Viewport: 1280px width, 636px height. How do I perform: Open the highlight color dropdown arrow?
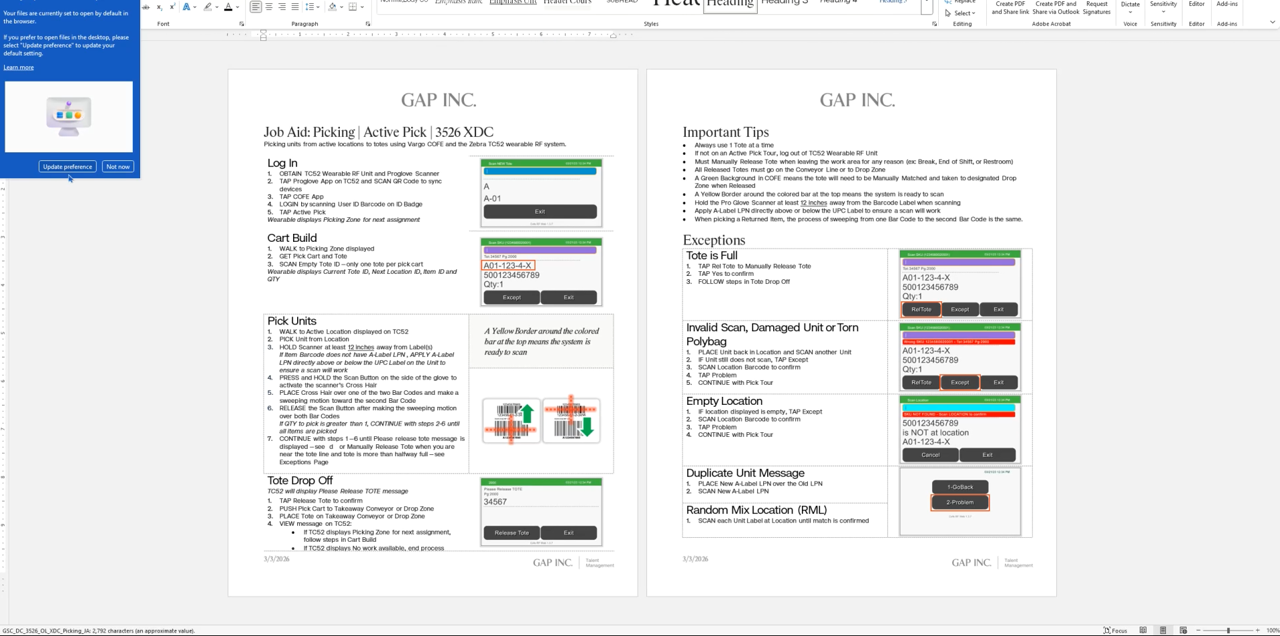[x=216, y=7]
